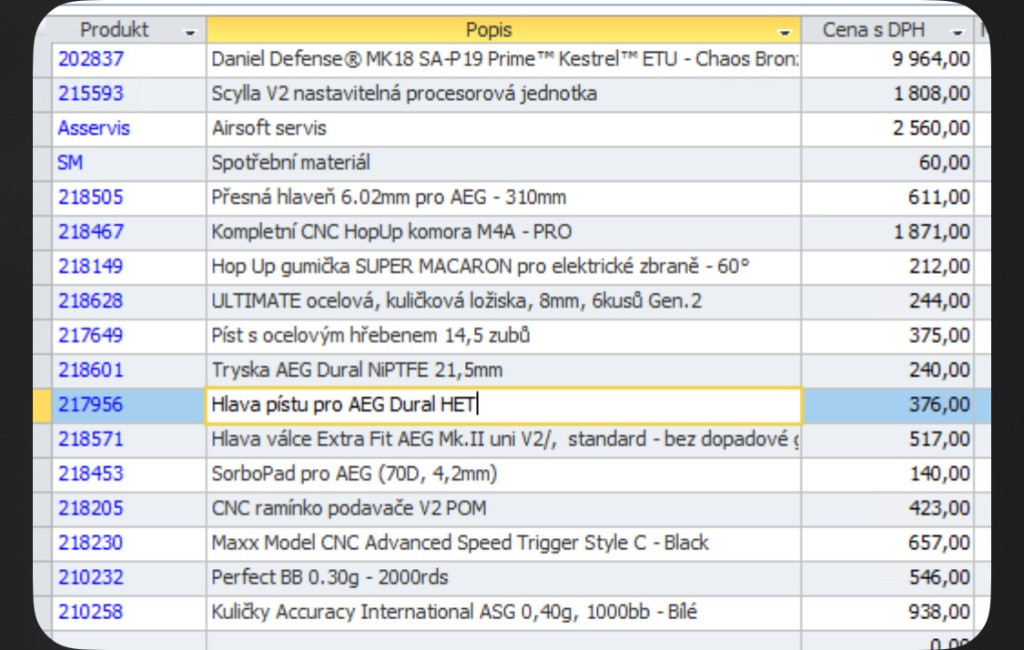
Task: Open the Produkt column filter dropdown
Action: pos(190,32)
